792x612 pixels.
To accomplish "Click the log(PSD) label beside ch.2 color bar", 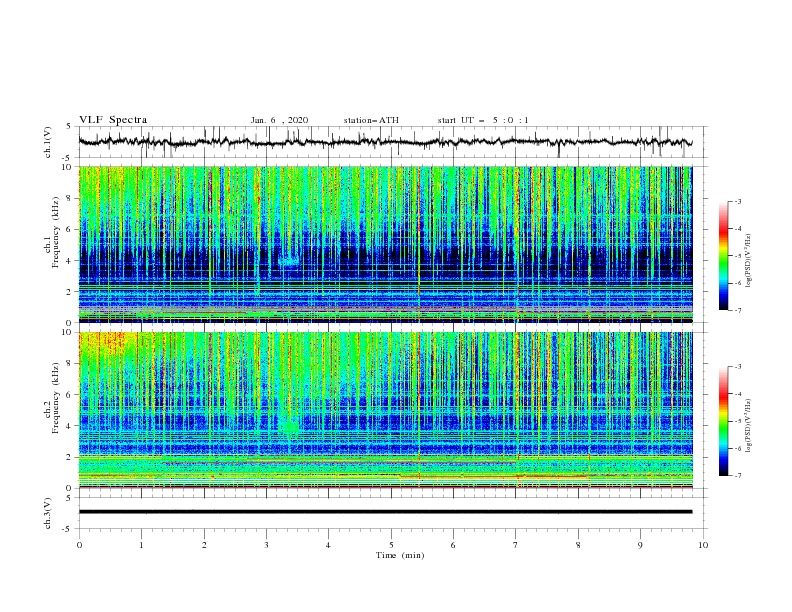I will 748,425.
